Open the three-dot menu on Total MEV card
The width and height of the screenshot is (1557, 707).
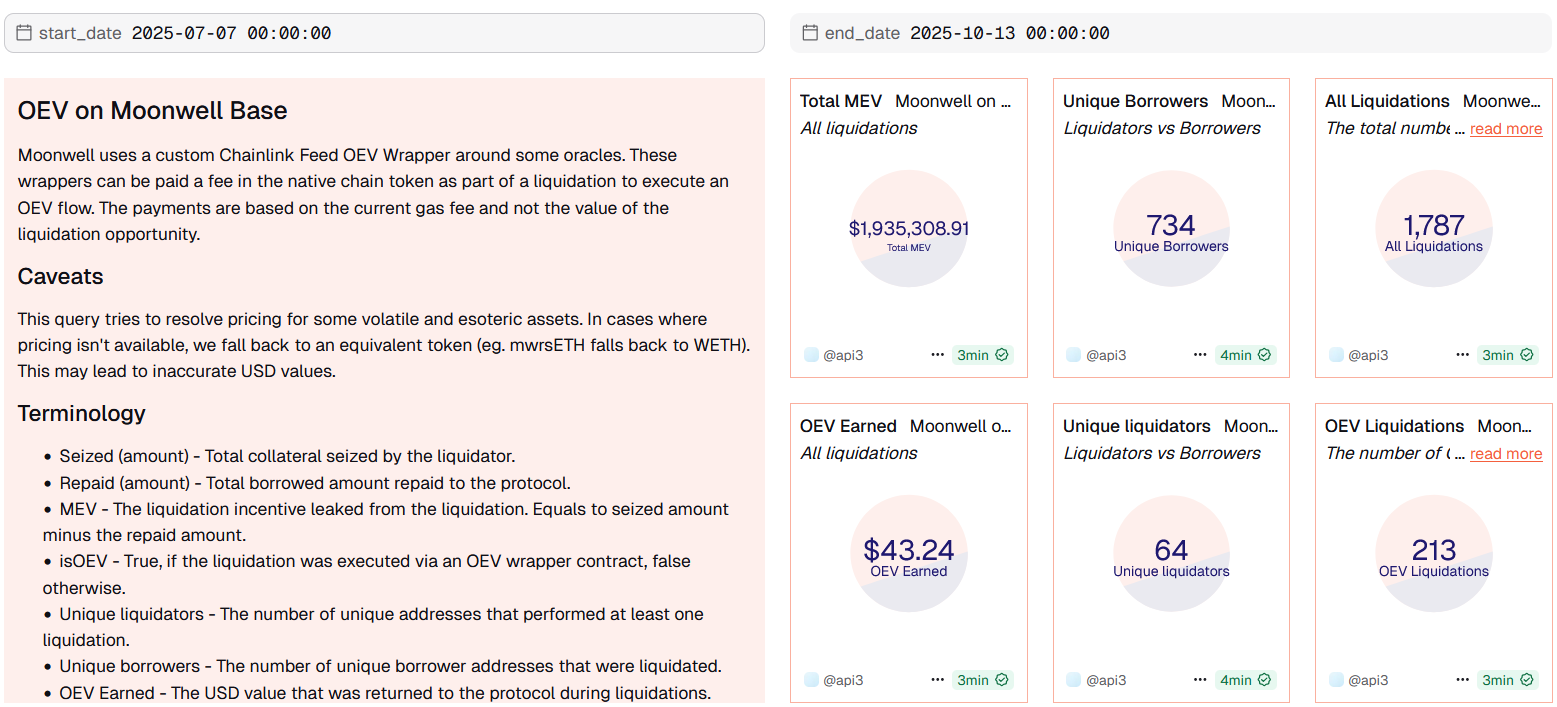click(x=937, y=355)
